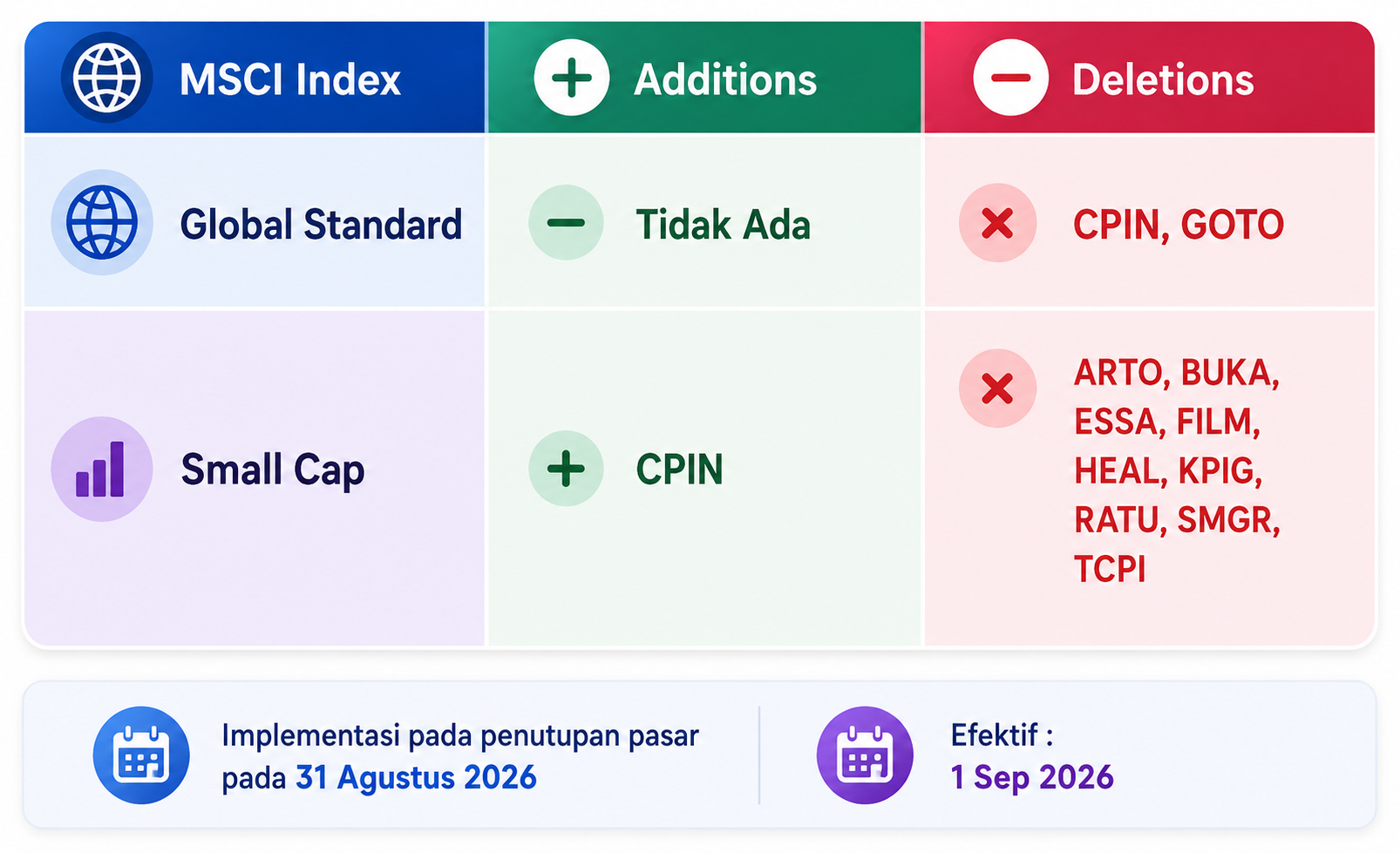Click the TCPI ticker in Small Cap deletions
Image resolution: width=1400 pixels, height=853 pixels.
tap(1110, 569)
